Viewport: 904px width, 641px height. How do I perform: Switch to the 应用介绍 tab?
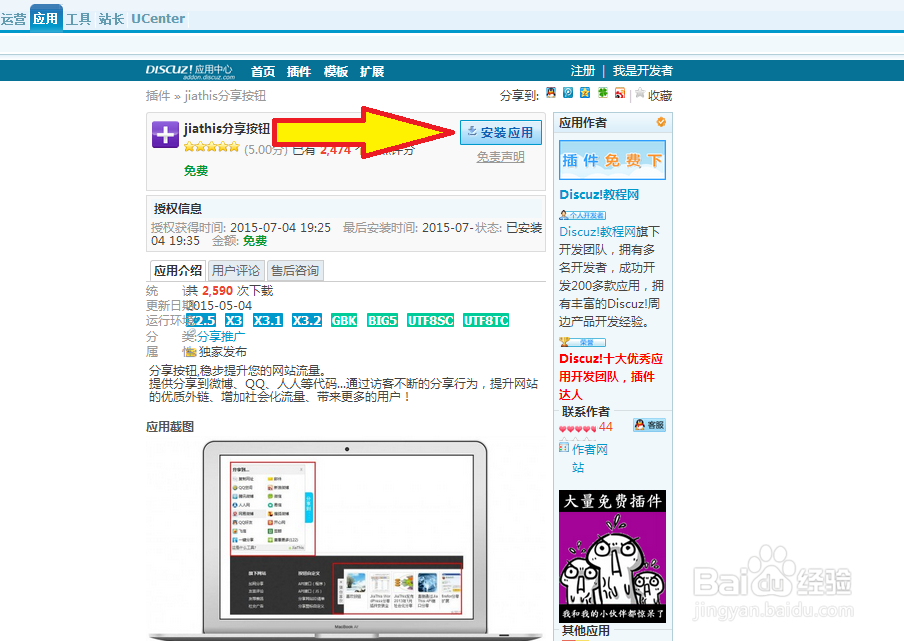click(x=178, y=270)
